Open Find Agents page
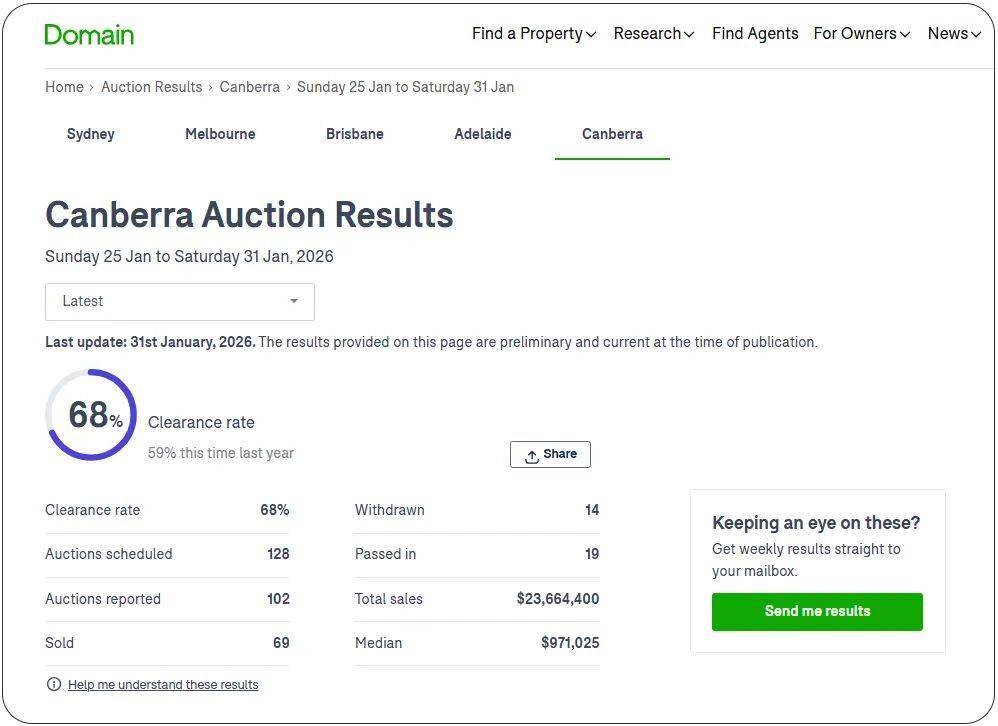998x726 pixels. coord(755,34)
